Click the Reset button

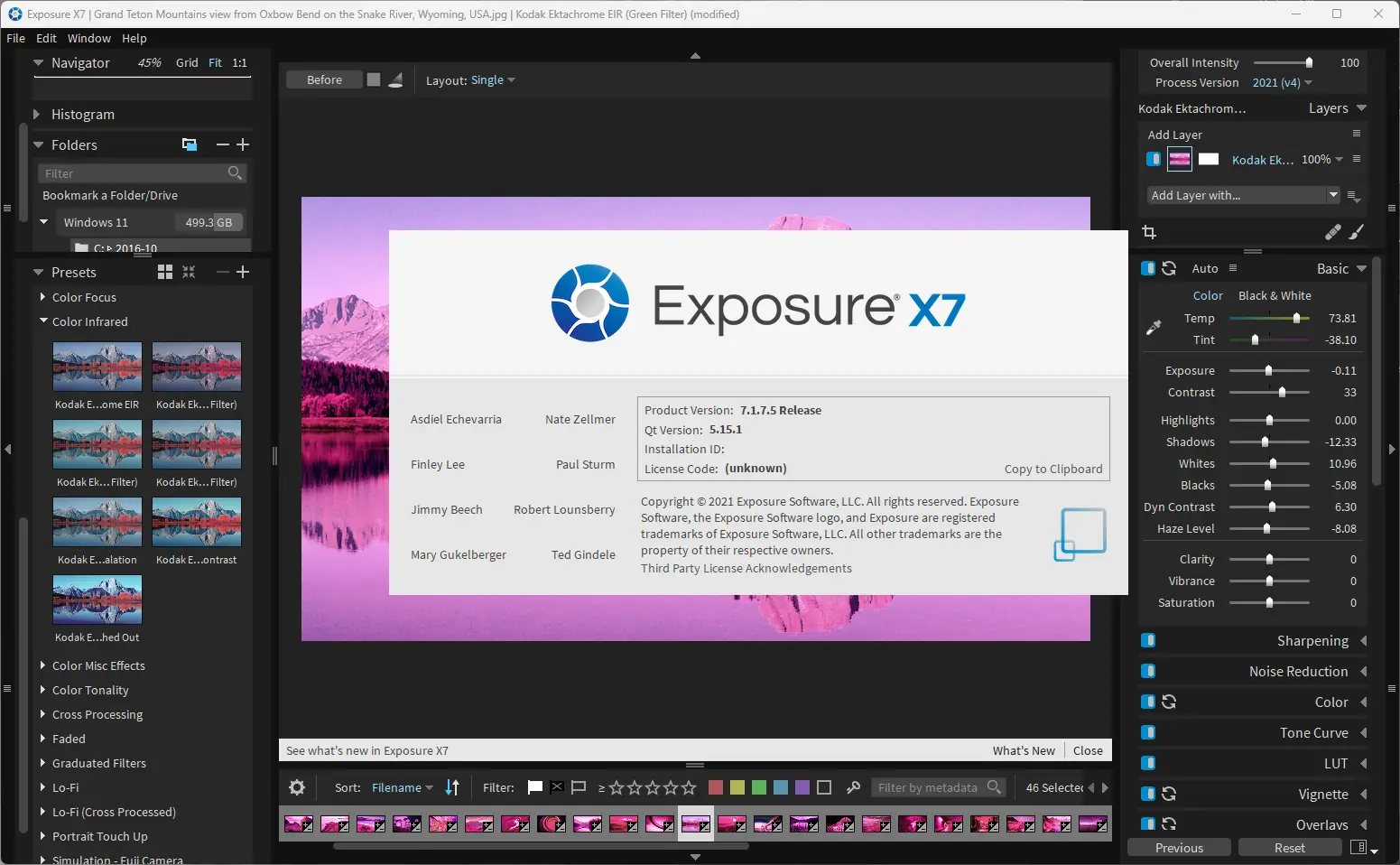pos(1289,848)
